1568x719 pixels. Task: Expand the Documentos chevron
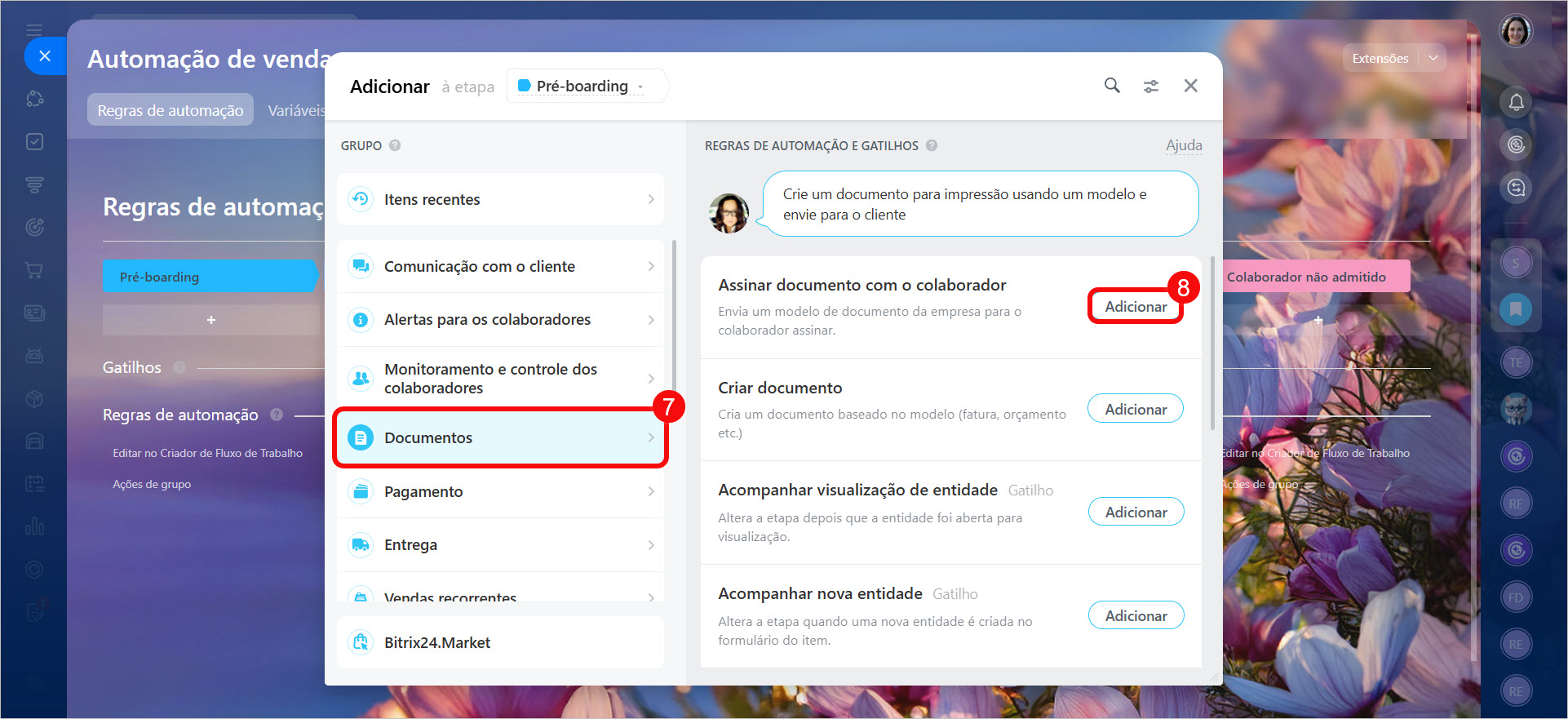(x=651, y=437)
